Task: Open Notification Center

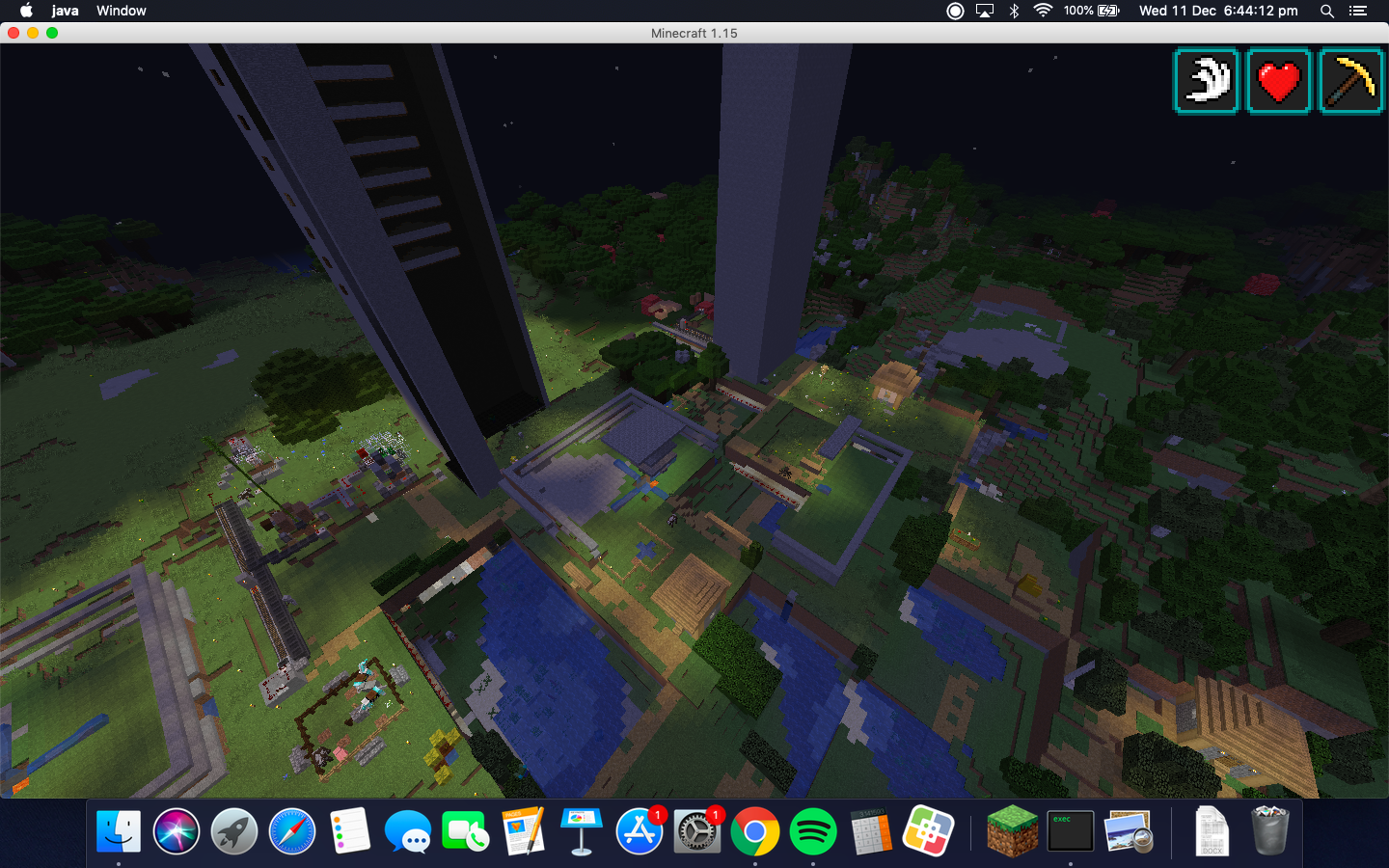Action: (1358, 11)
